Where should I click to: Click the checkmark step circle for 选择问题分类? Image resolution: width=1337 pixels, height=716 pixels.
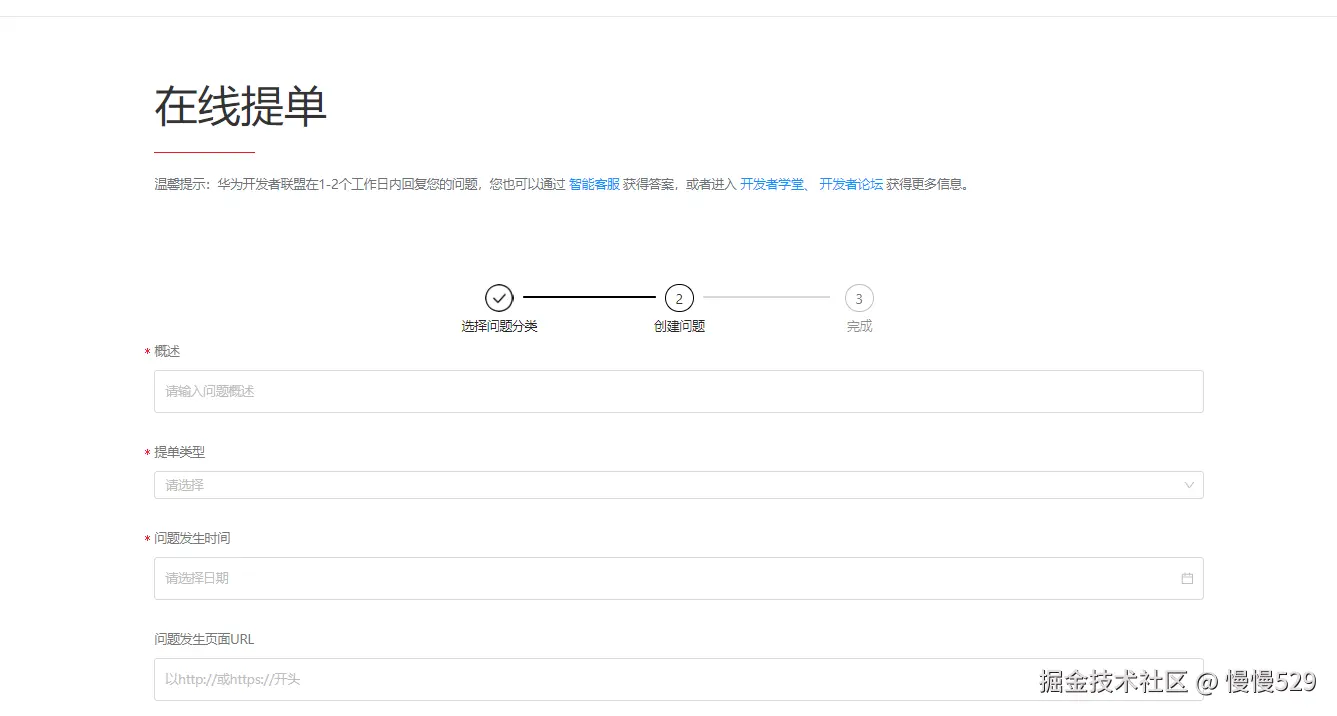[499, 298]
